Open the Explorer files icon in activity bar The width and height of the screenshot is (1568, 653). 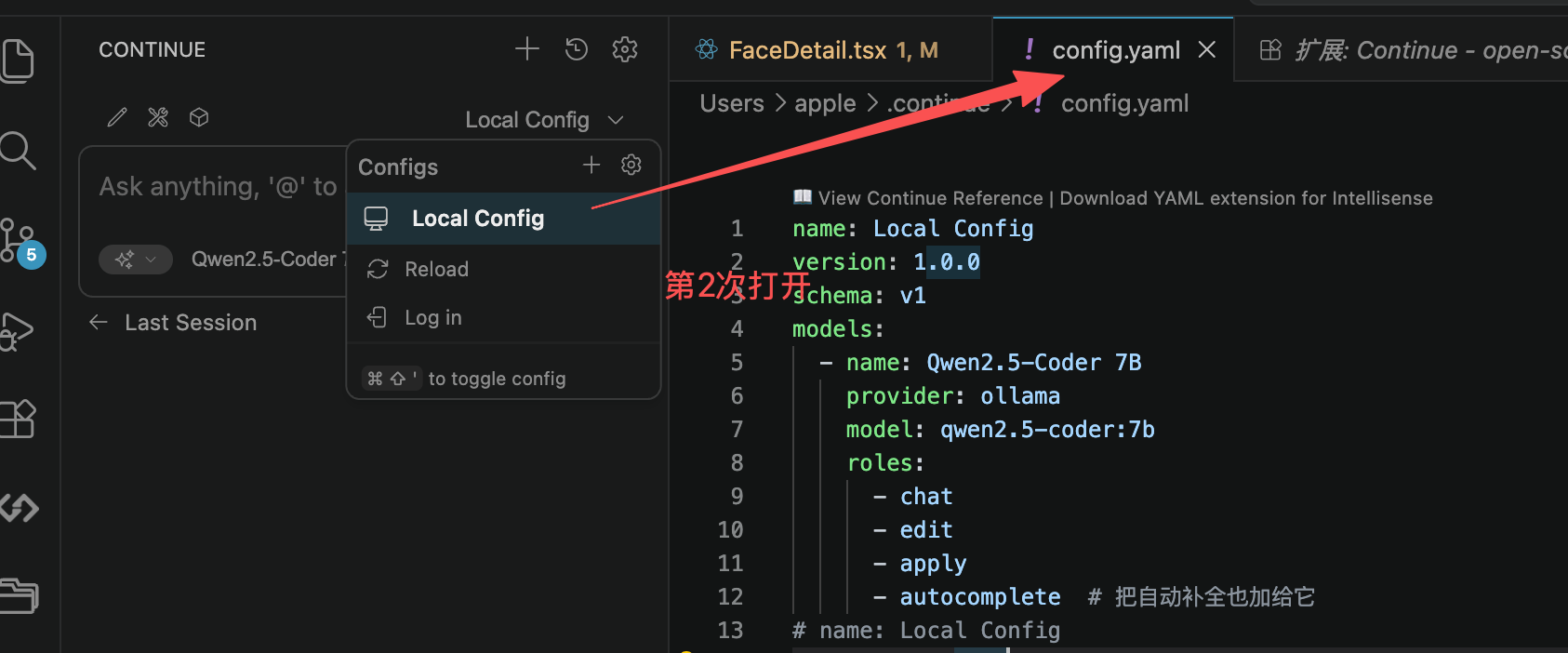point(18,61)
